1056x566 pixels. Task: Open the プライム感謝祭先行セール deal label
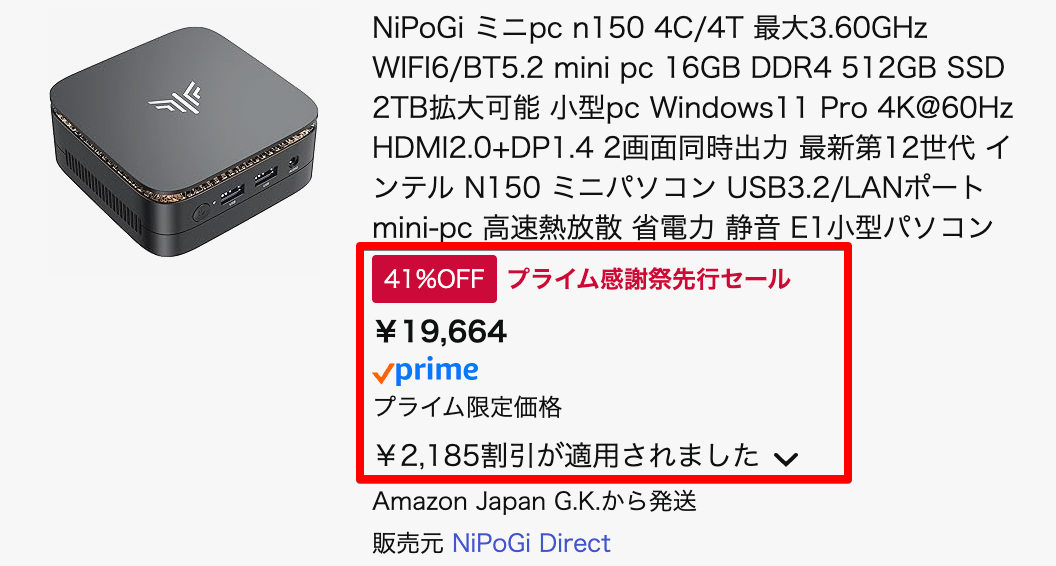(x=649, y=280)
